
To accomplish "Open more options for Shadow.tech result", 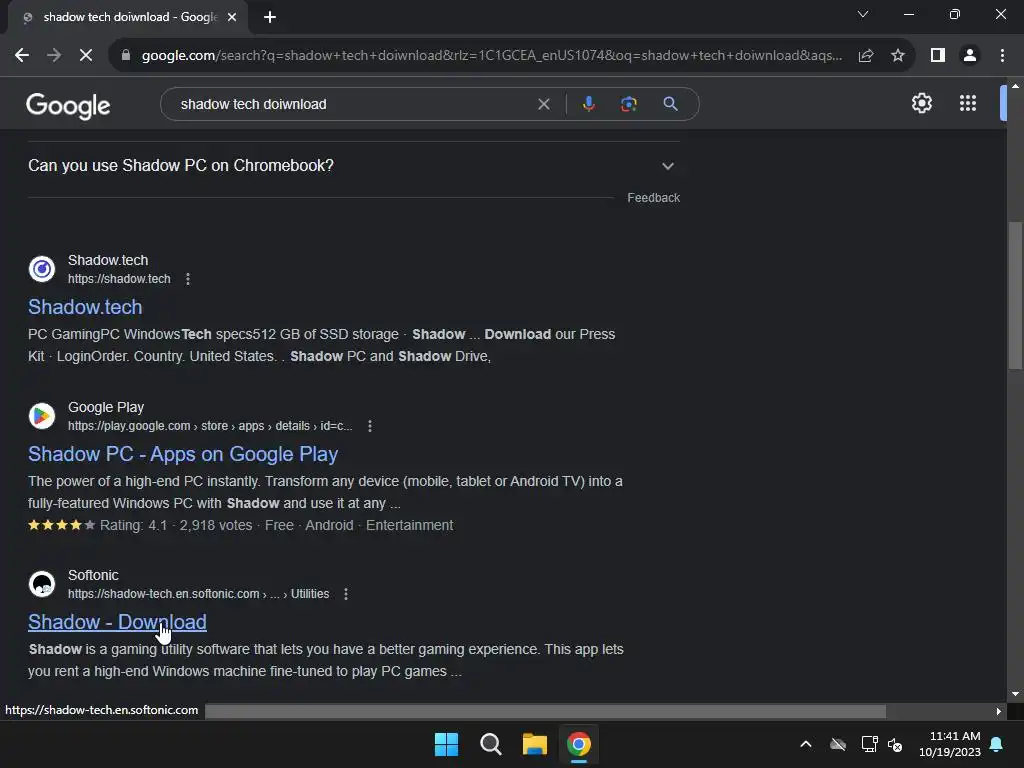I will tap(188, 279).
